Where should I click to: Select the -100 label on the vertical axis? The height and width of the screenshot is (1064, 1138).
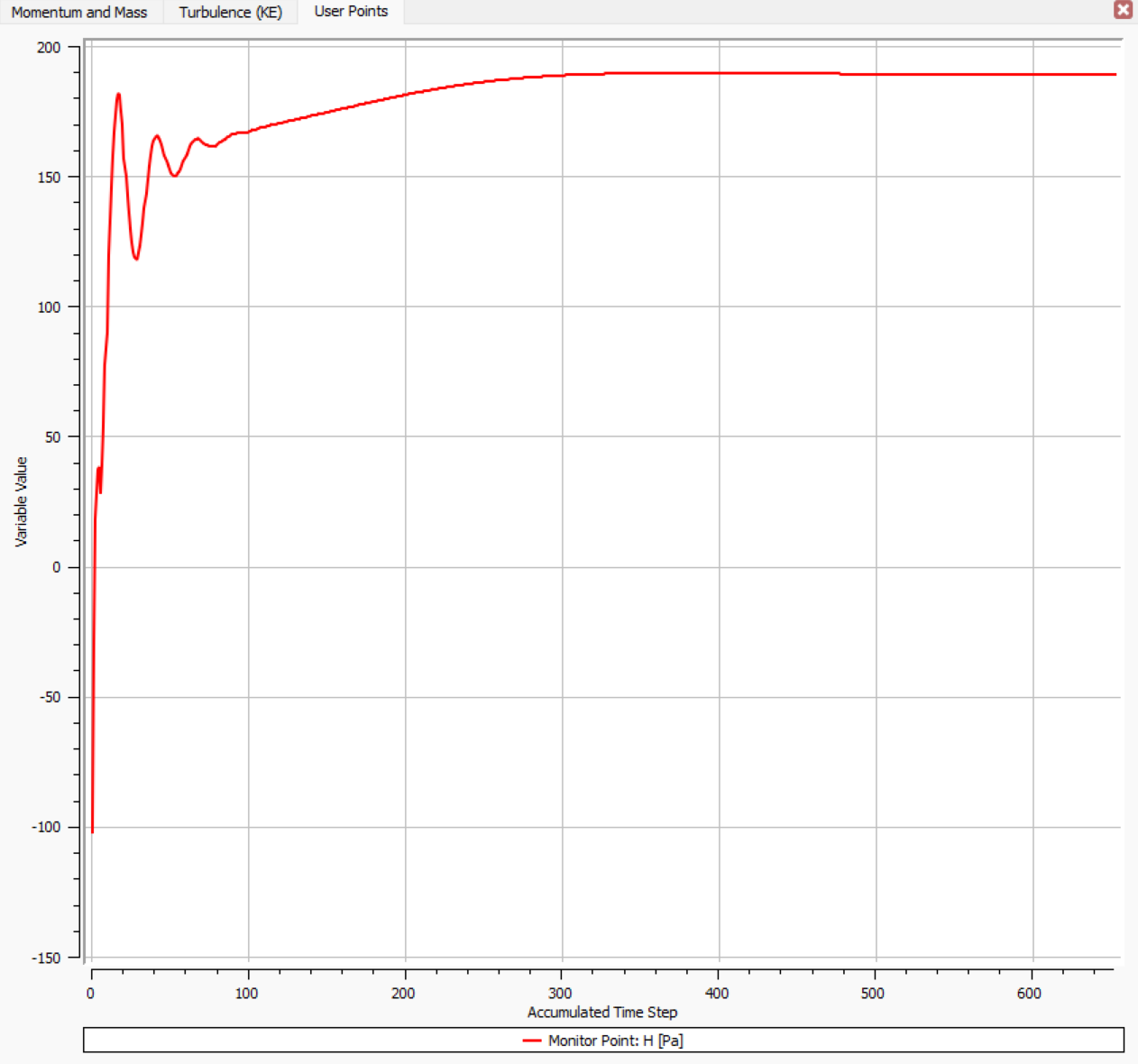46,827
